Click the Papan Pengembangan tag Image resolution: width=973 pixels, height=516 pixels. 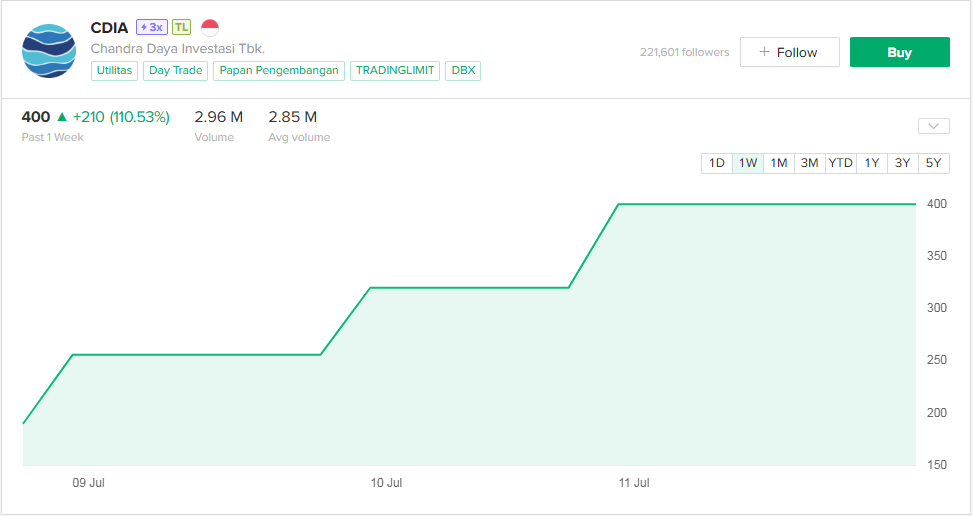(x=279, y=71)
